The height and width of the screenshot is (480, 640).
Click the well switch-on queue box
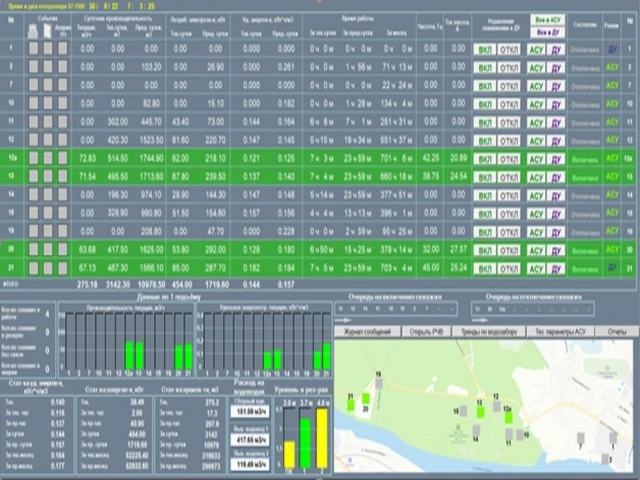coord(396,309)
